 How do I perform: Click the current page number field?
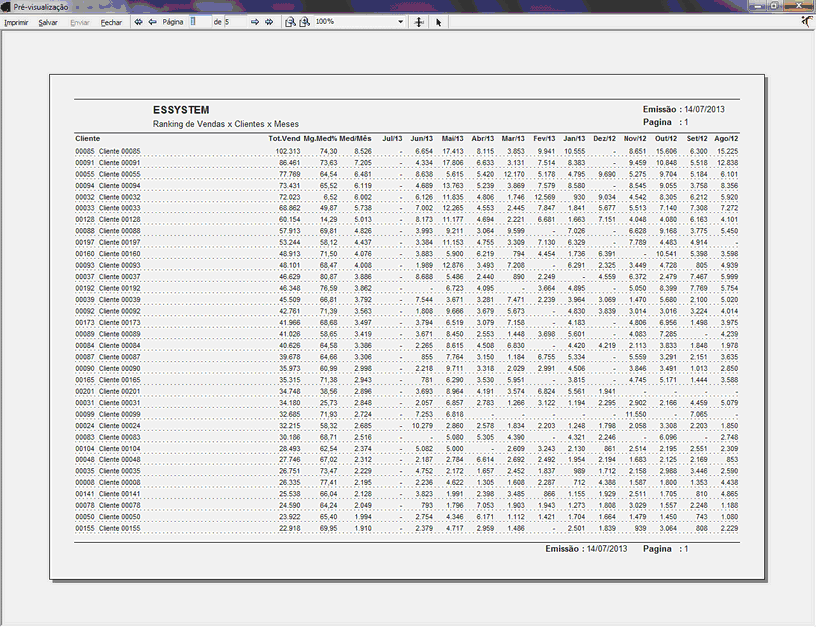tap(199, 21)
